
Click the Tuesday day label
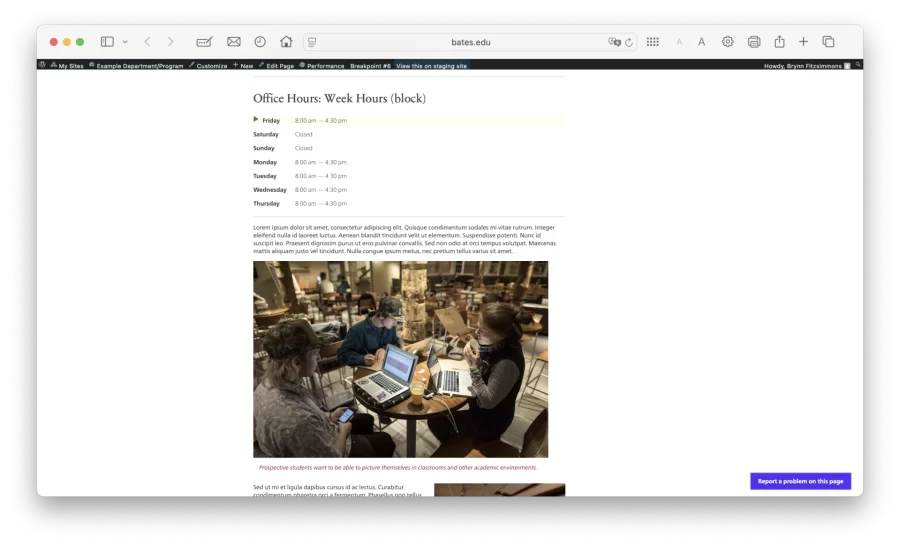point(265,176)
